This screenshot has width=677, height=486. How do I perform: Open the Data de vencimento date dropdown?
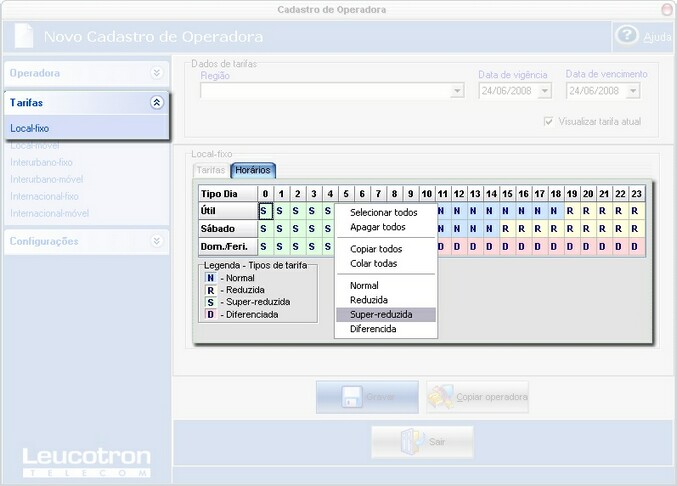coord(633,91)
